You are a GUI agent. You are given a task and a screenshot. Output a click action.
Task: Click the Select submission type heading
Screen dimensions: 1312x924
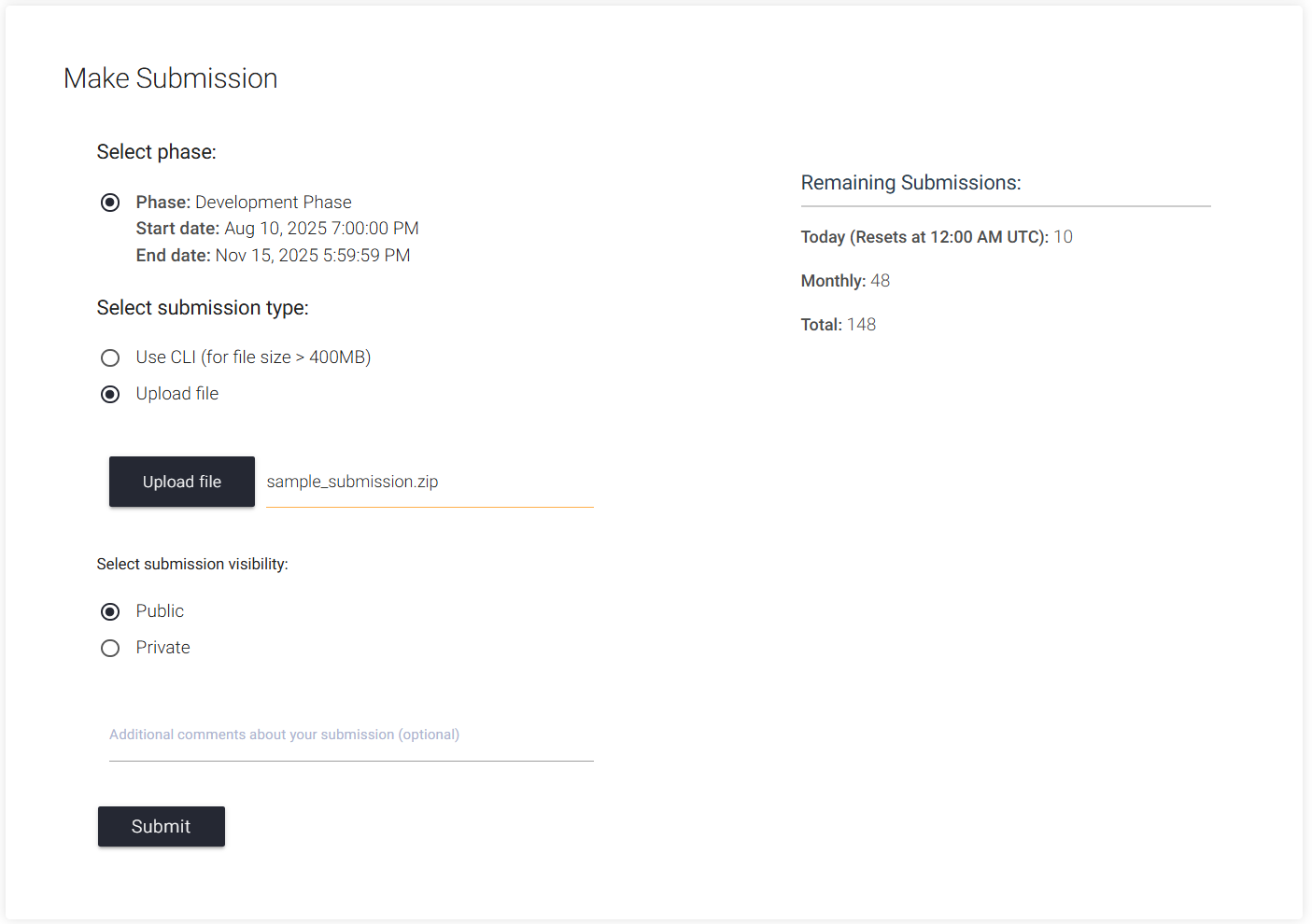click(x=202, y=308)
